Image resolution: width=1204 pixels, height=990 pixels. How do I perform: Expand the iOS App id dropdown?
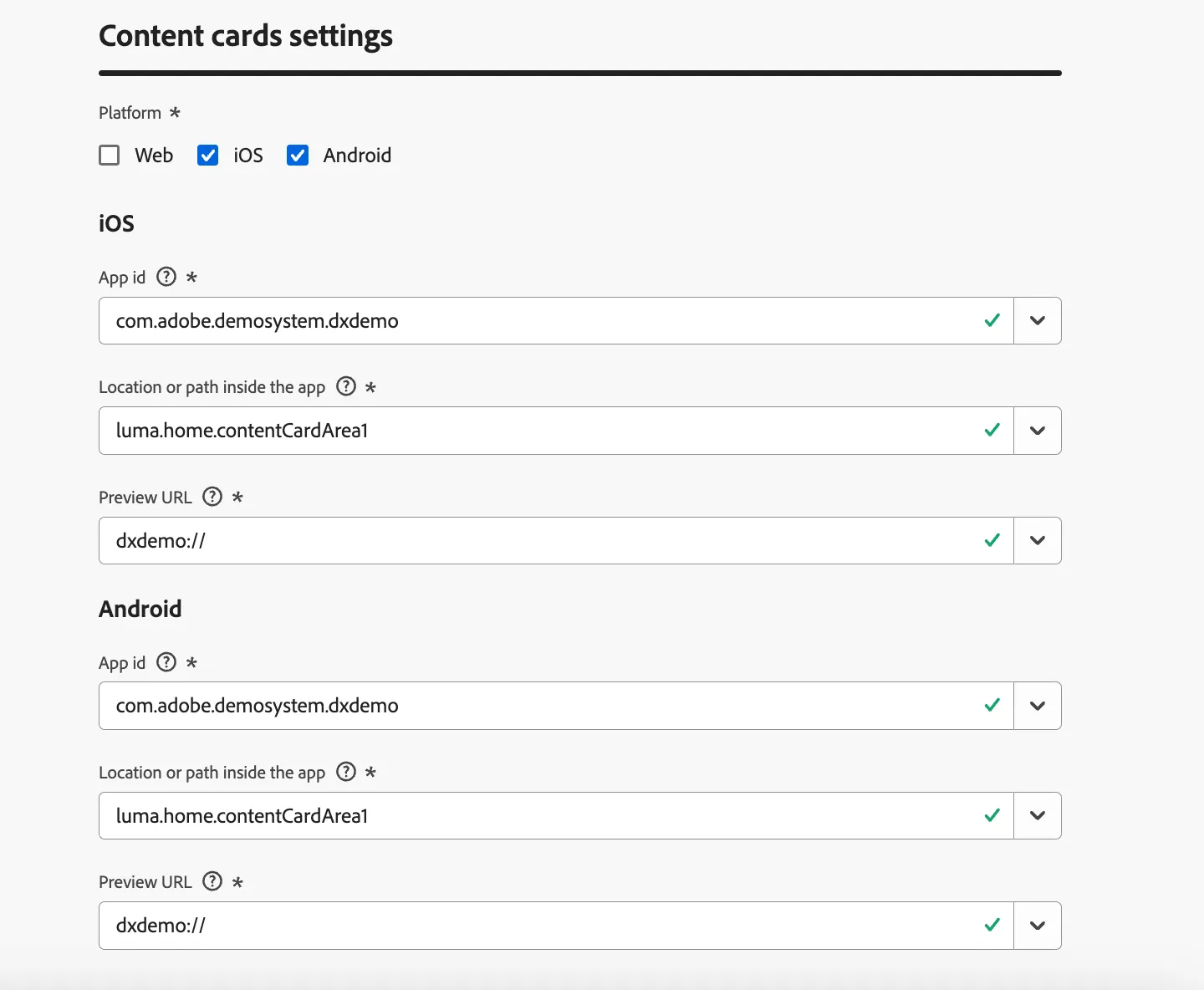[1038, 320]
